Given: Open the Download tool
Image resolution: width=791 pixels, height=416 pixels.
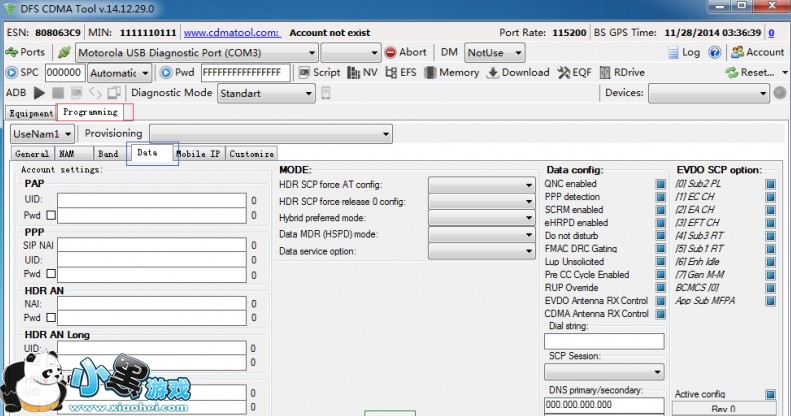Looking at the screenshot, I should point(518,73).
